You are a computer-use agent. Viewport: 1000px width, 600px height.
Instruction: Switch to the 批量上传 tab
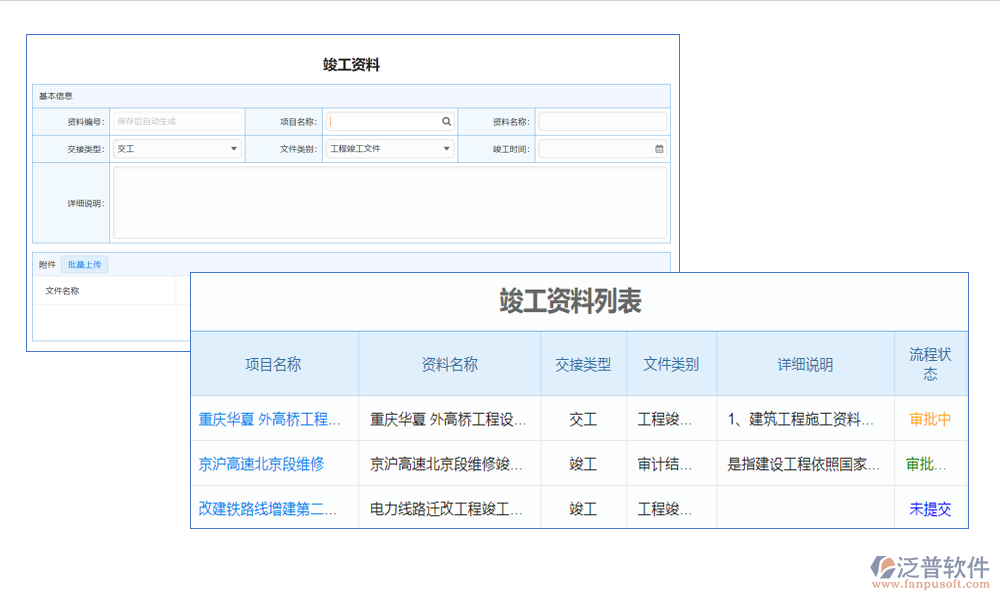pos(84,263)
